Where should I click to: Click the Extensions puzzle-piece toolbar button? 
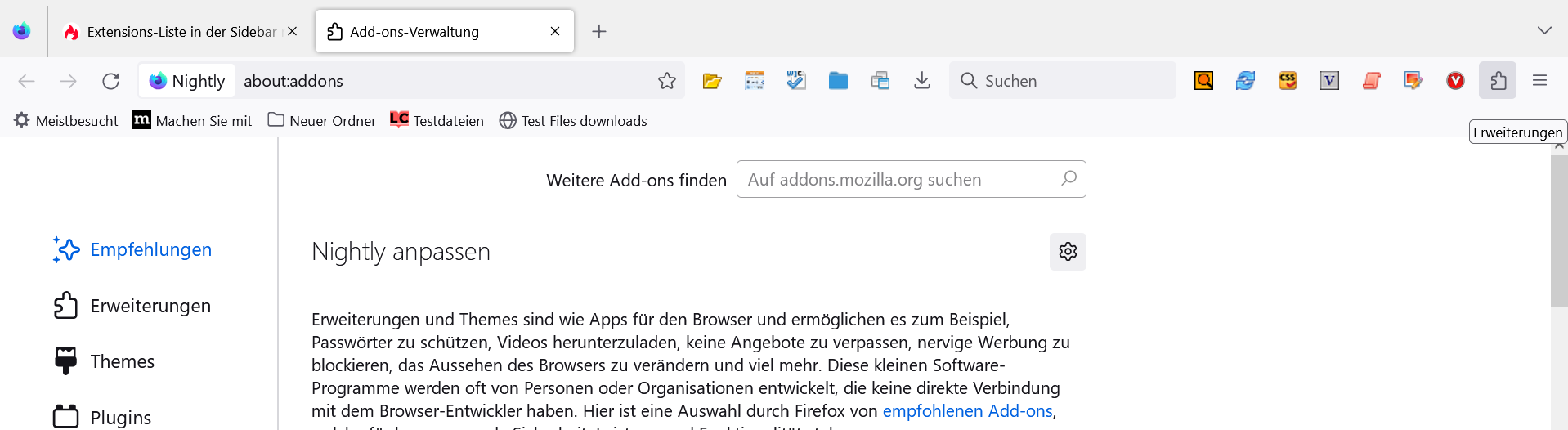click(x=1497, y=81)
